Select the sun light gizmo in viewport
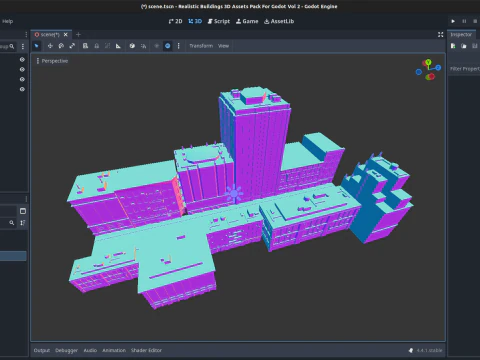 (x=234, y=193)
